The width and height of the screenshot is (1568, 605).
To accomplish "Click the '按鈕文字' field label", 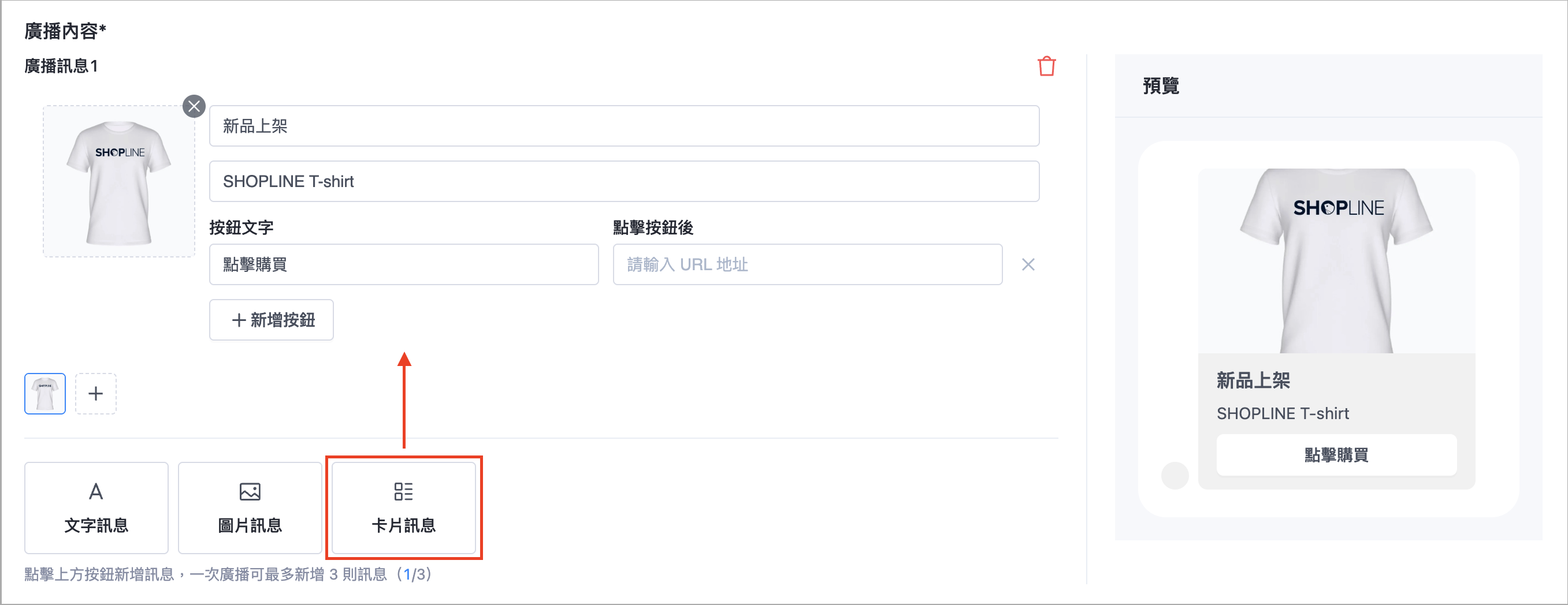I will (x=241, y=227).
